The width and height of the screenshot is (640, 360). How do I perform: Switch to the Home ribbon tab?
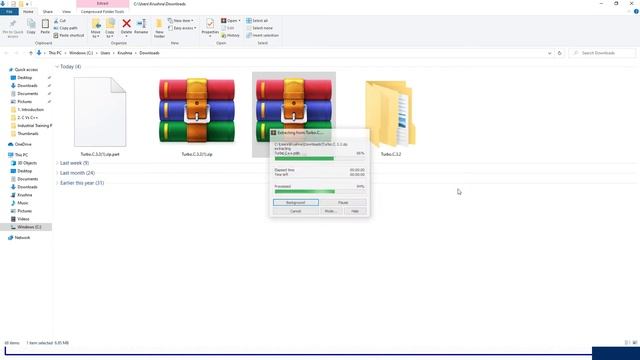[28, 12]
